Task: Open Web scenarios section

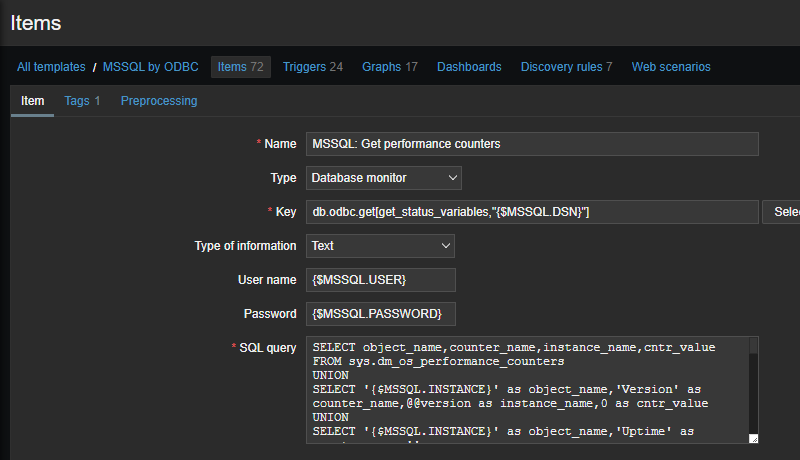Action: (x=671, y=67)
